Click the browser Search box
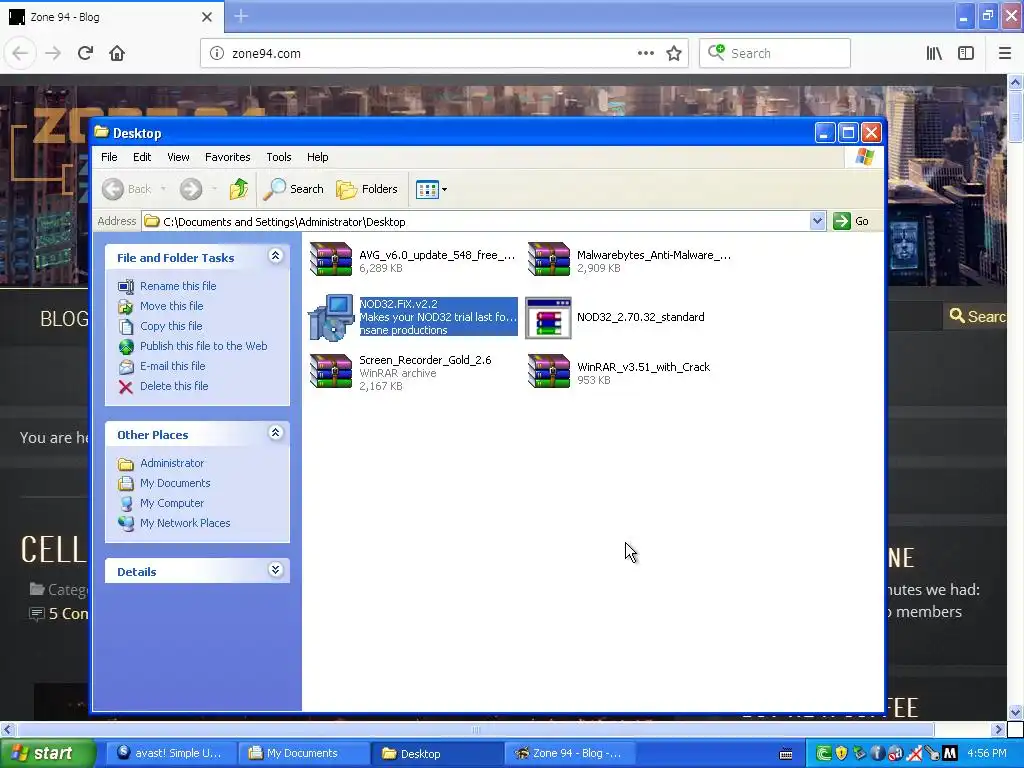Screen dimensions: 1024x768 click(775, 54)
